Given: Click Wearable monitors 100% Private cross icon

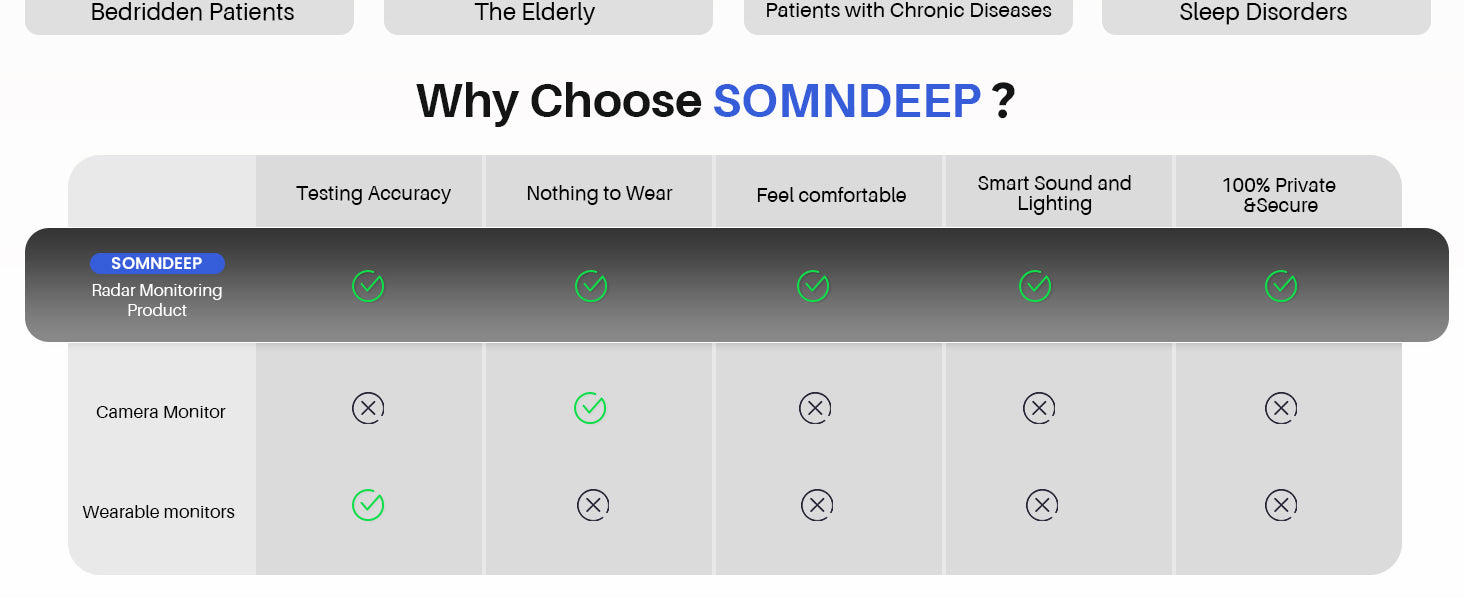Looking at the screenshot, I should [1281, 505].
